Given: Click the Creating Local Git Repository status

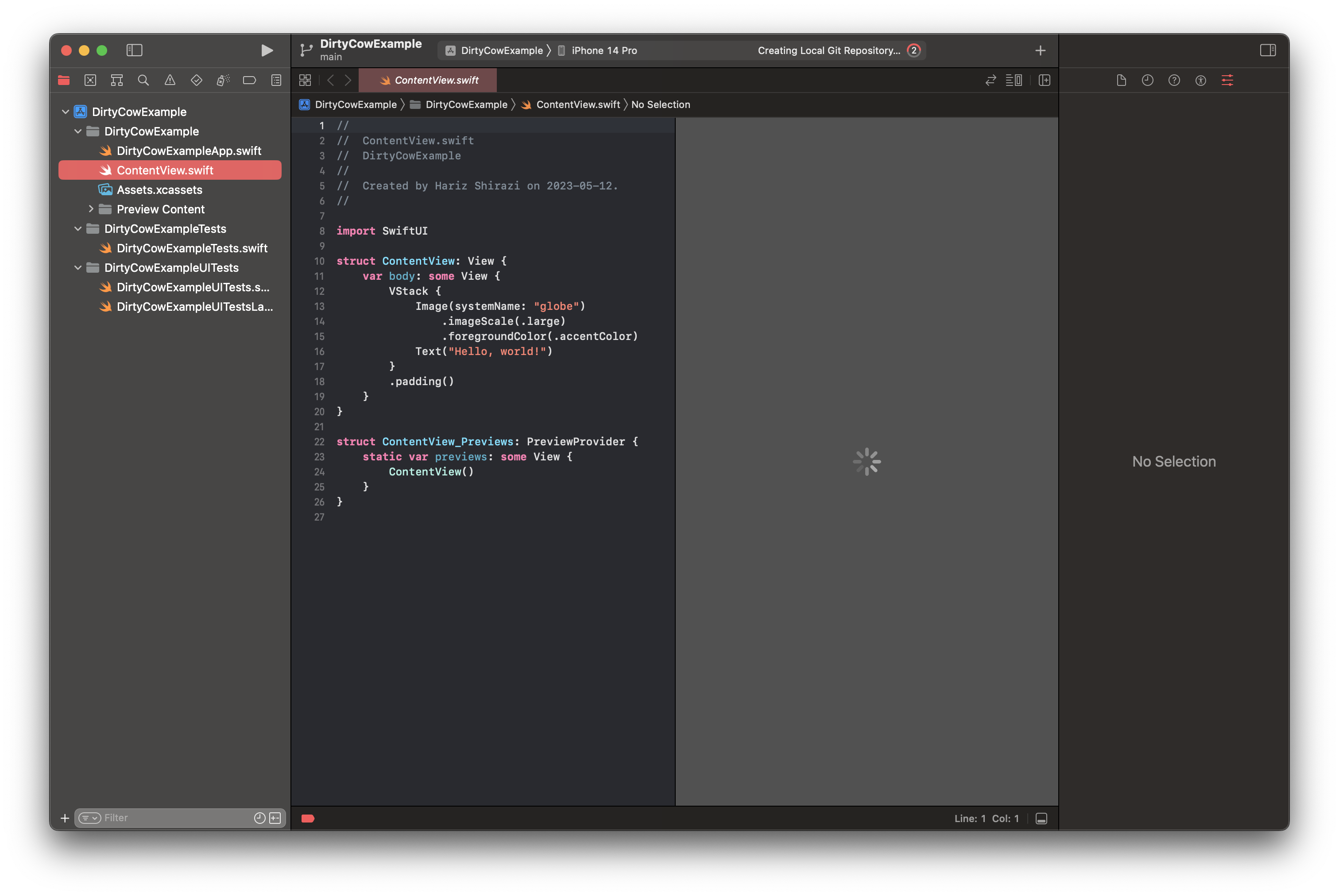Looking at the screenshot, I should [x=828, y=50].
